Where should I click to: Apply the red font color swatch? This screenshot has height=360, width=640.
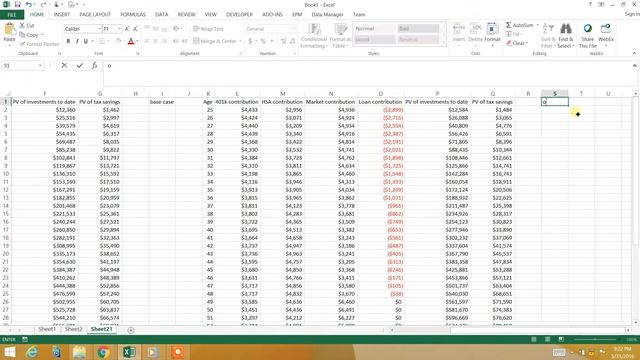click(x=131, y=41)
